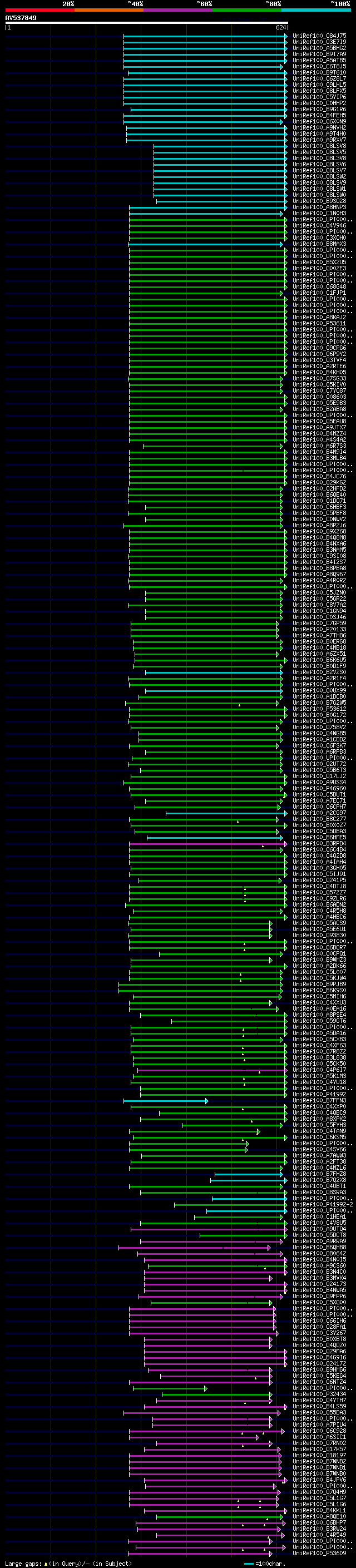The width and height of the screenshot is (356, 1568).
Task: Select label UniRef100_B4JPV6
Action: click(319, 1480)
